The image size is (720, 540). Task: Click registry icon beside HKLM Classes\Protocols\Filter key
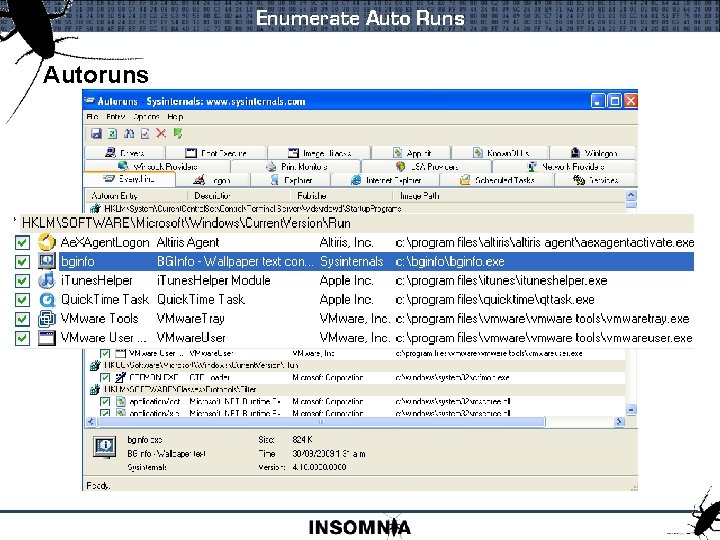pos(95,390)
